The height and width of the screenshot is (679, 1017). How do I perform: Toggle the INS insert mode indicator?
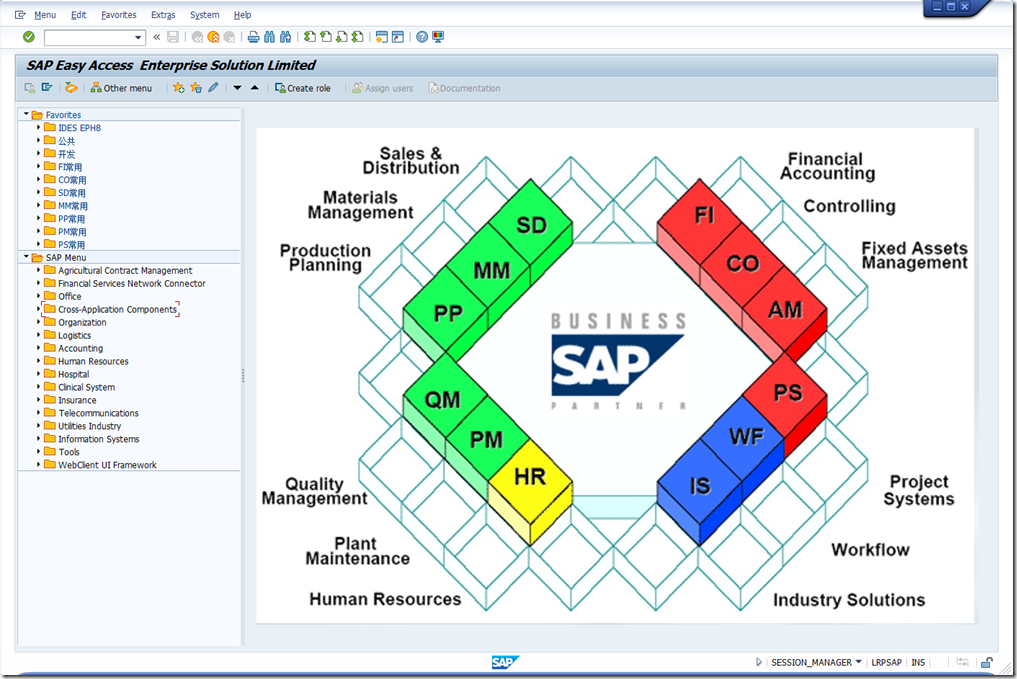pos(918,662)
